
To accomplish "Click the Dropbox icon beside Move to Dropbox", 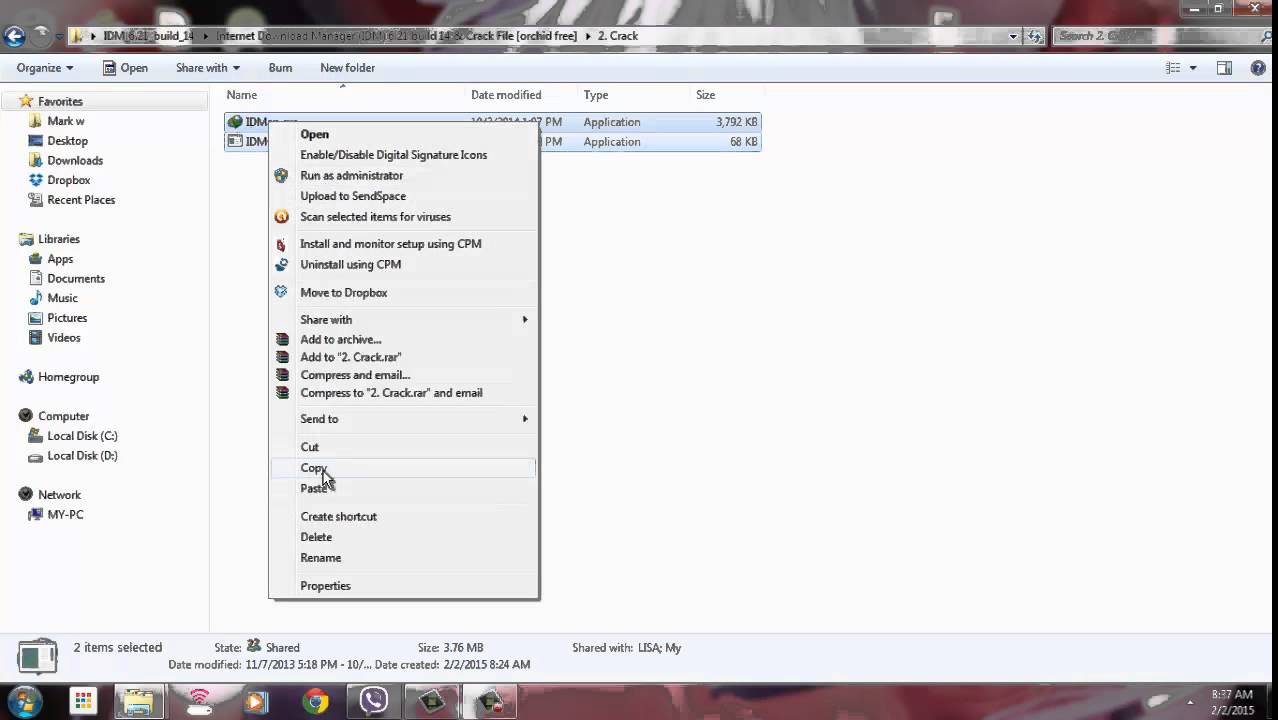I will click(x=281, y=292).
